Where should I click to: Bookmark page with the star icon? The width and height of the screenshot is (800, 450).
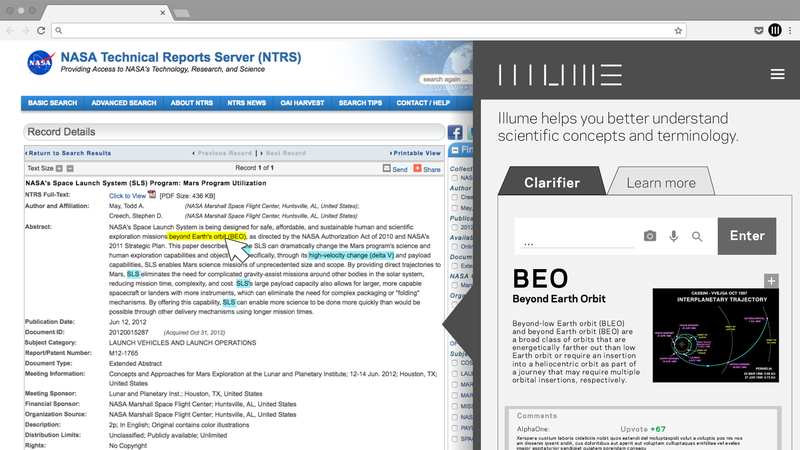(x=679, y=31)
